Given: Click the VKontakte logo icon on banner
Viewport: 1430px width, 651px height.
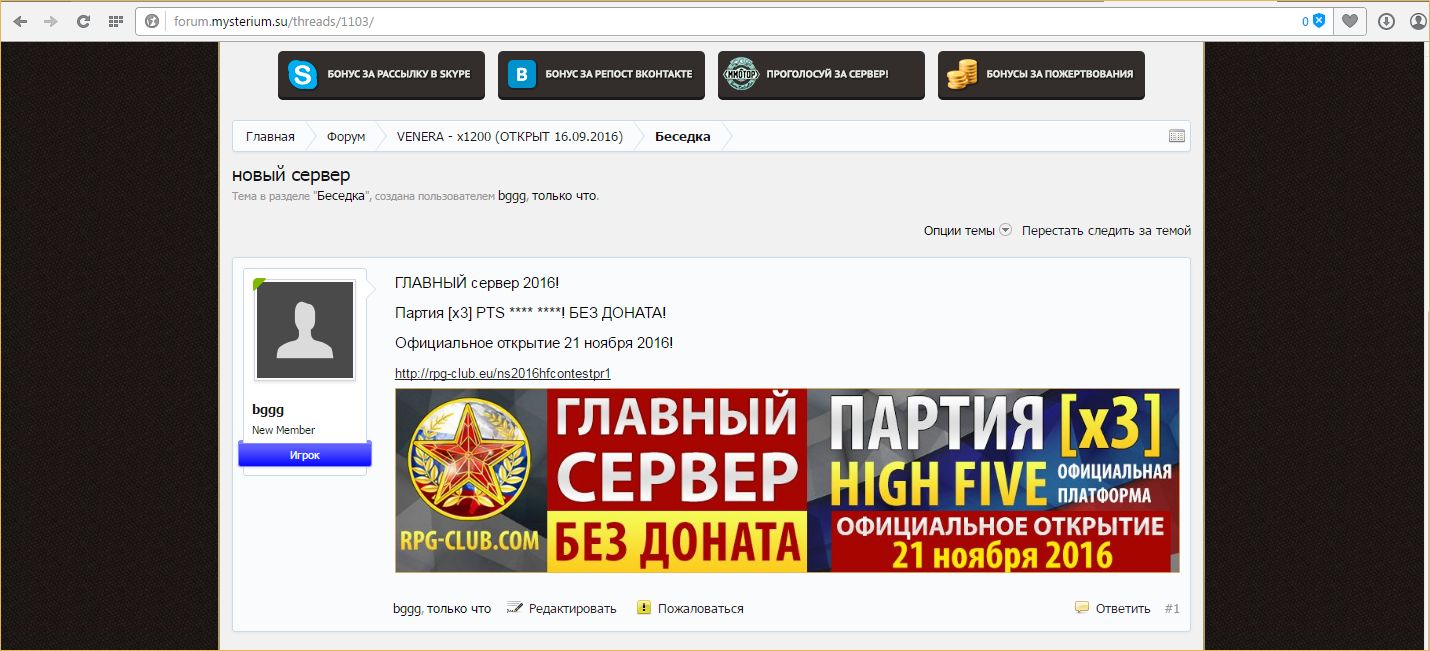Looking at the screenshot, I should pos(521,75).
